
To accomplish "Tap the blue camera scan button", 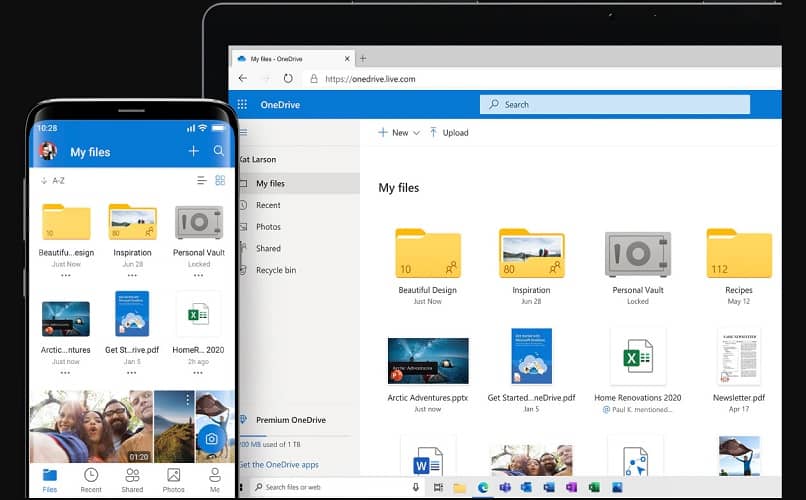I will pyautogui.click(x=211, y=439).
